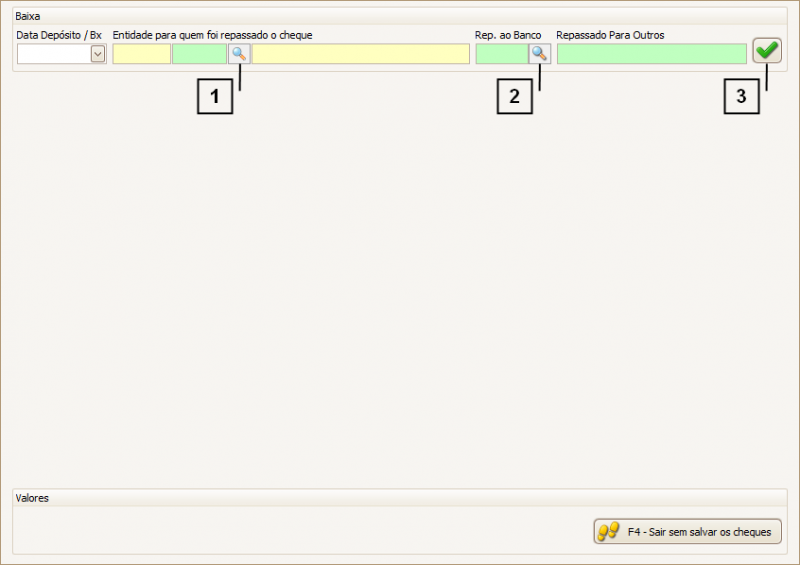Click the footprints icon on exit button
800x565 pixels.
pos(608,532)
